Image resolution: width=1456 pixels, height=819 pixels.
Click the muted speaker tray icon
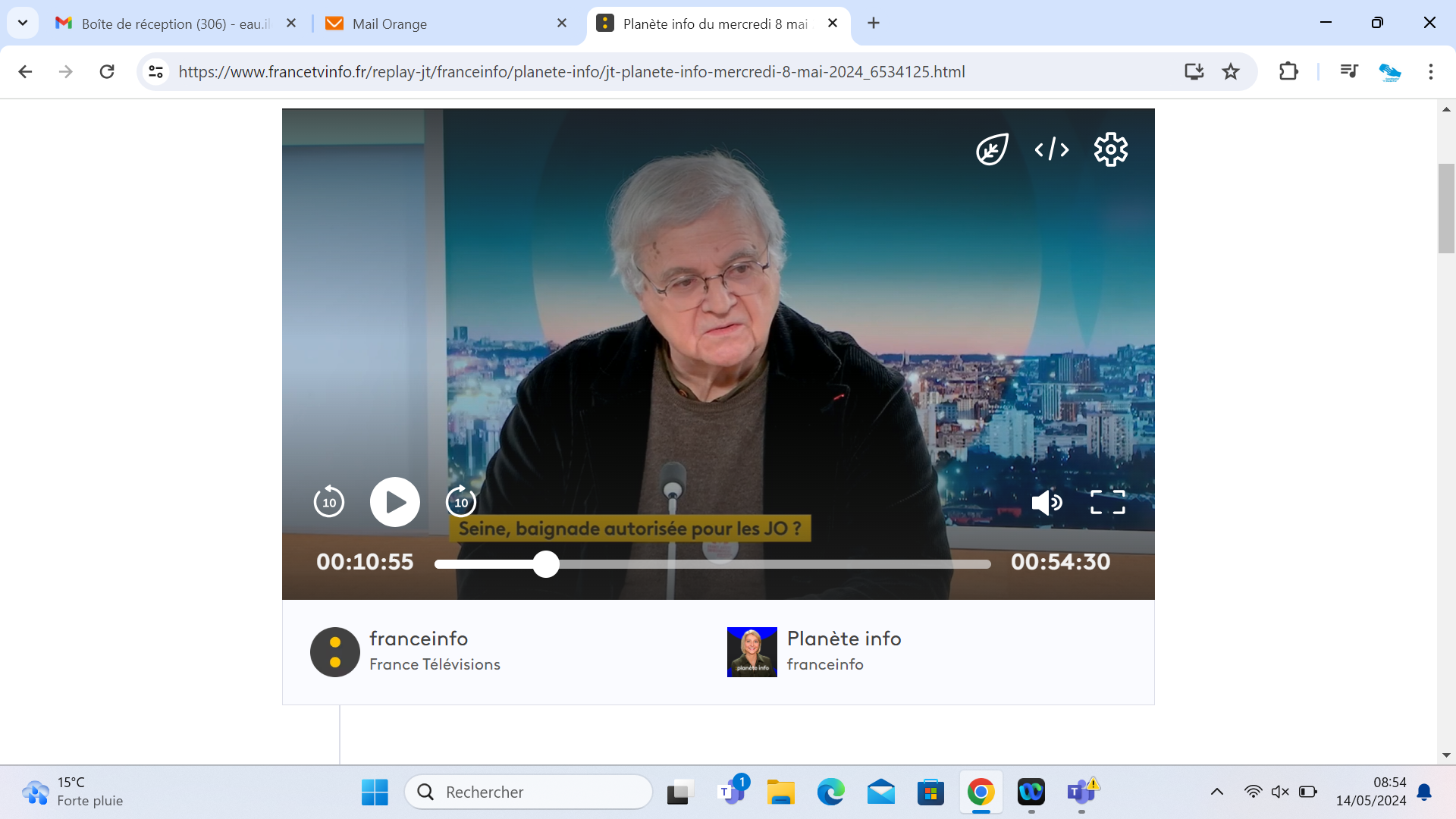pos(1280,792)
